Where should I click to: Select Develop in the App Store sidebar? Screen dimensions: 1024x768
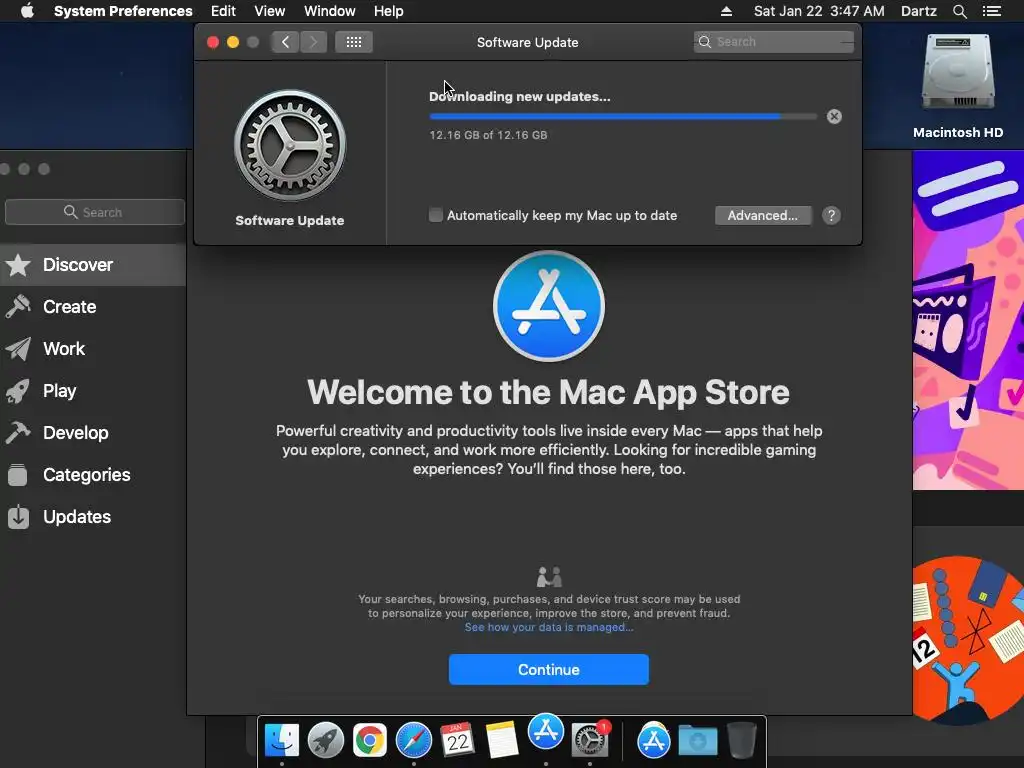click(x=93, y=432)
